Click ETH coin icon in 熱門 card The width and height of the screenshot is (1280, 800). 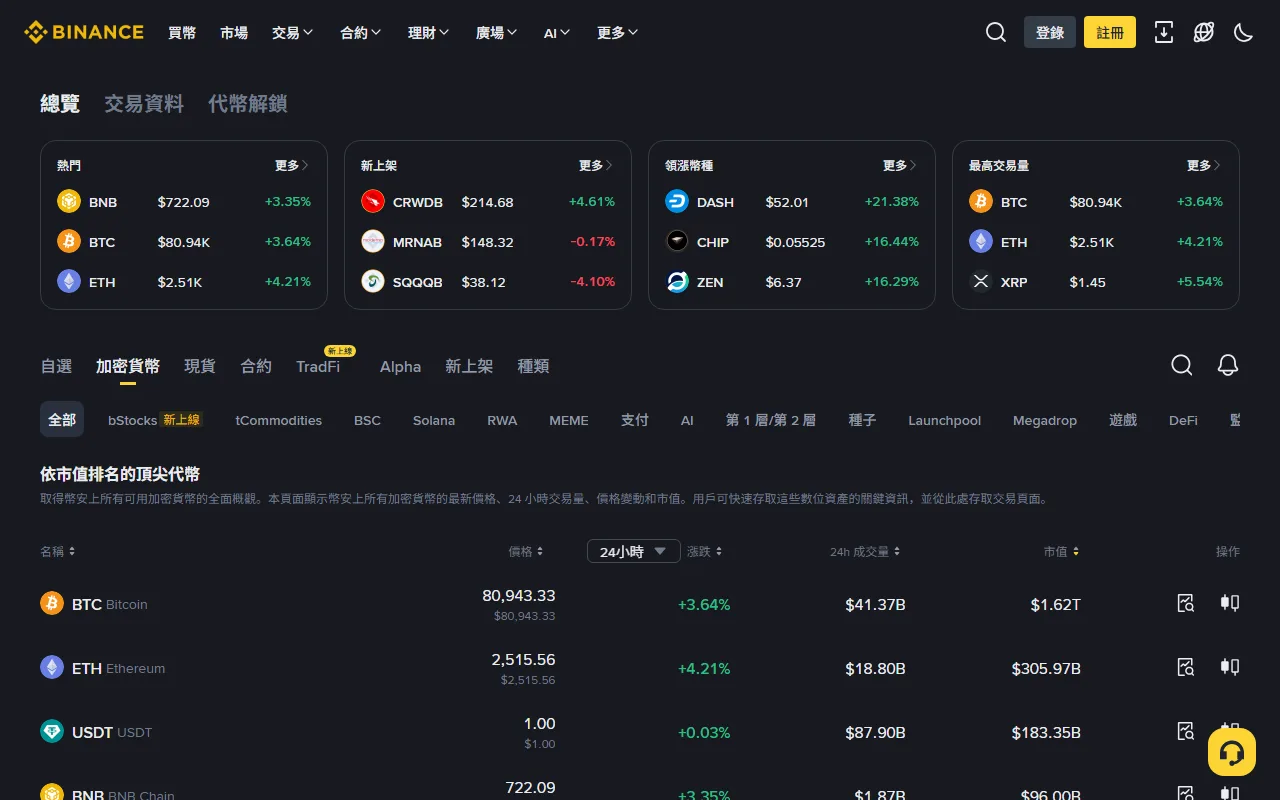tap(69, 281)
